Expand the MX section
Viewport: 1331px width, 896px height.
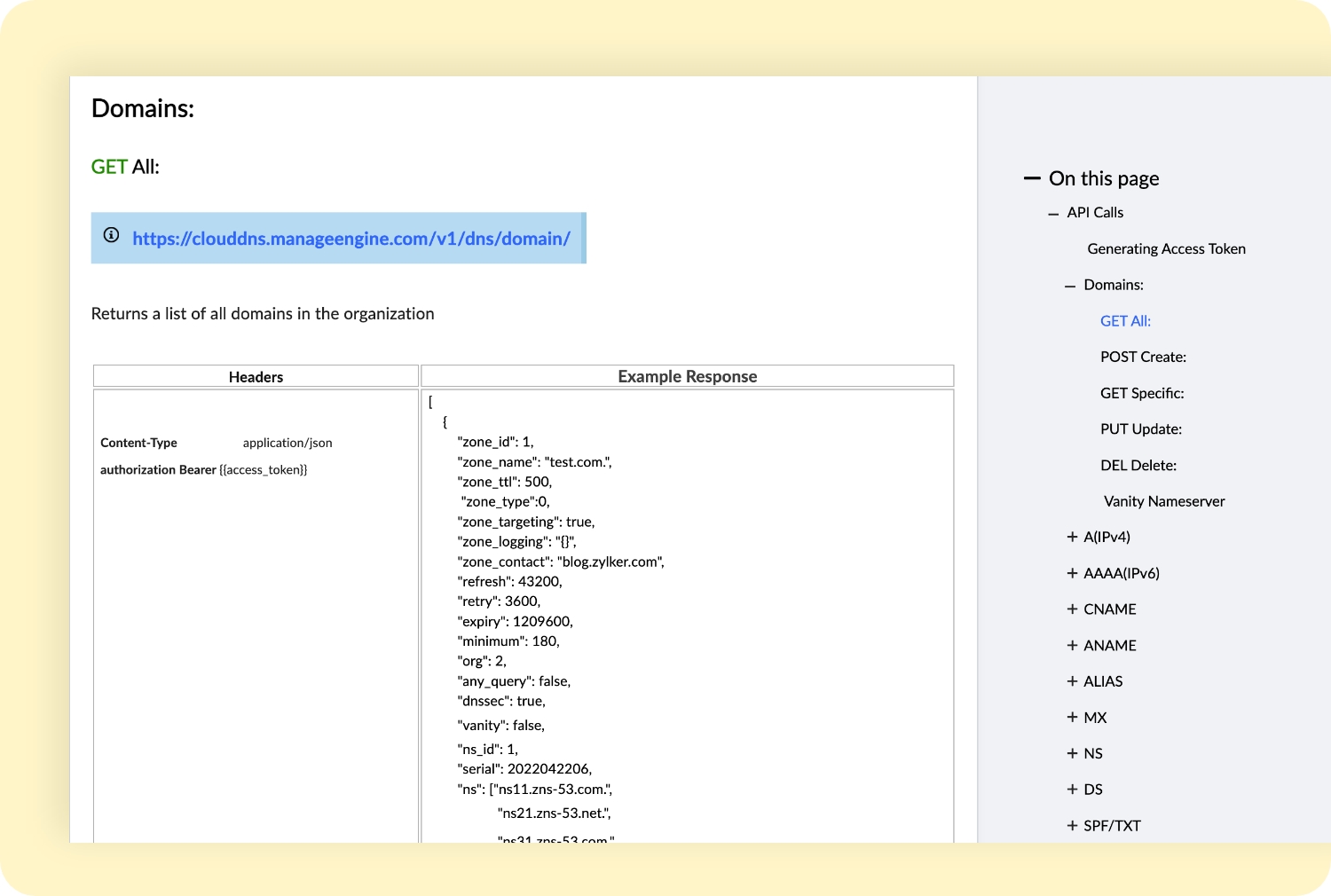point(1072,717)
